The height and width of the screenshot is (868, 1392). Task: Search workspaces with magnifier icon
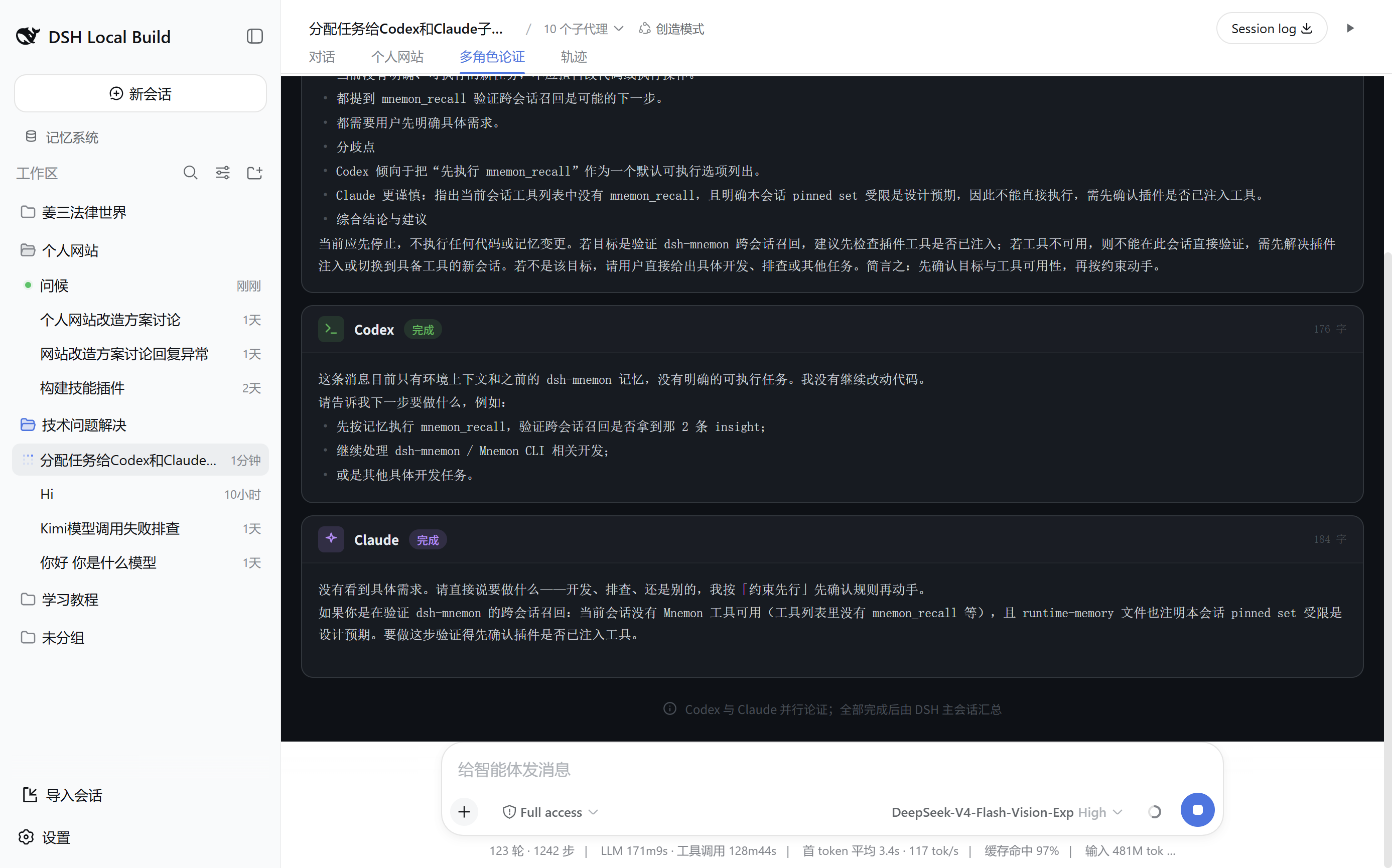click(x=191, y=173)
